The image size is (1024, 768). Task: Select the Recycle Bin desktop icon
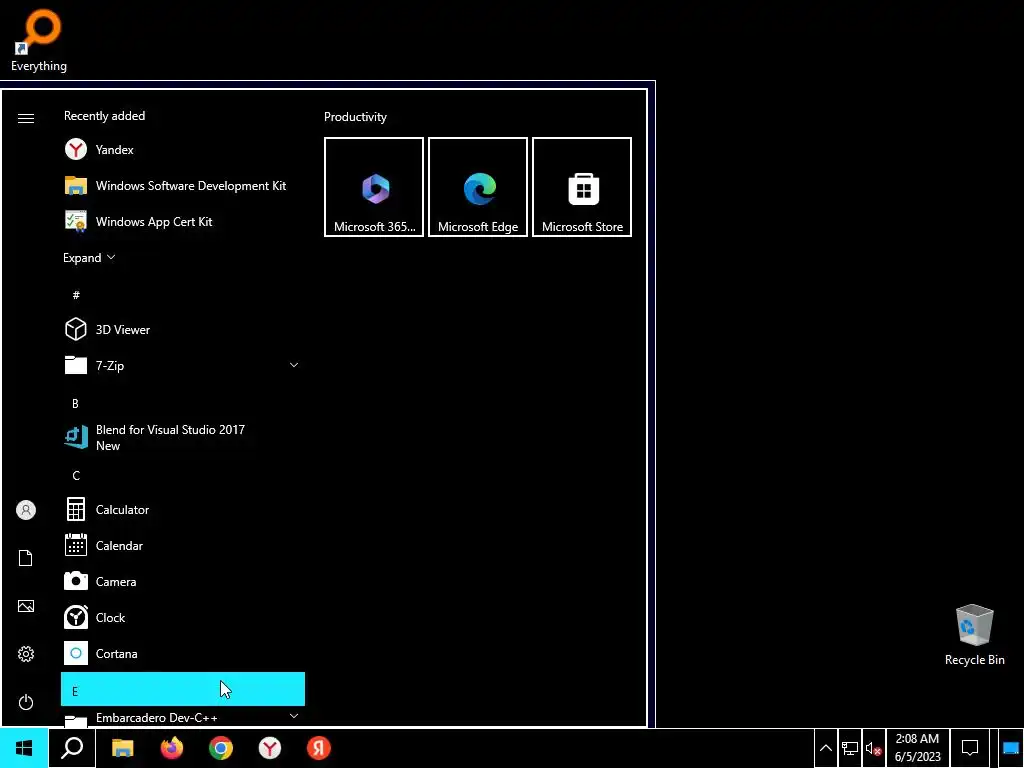click(x=974, y=635)
